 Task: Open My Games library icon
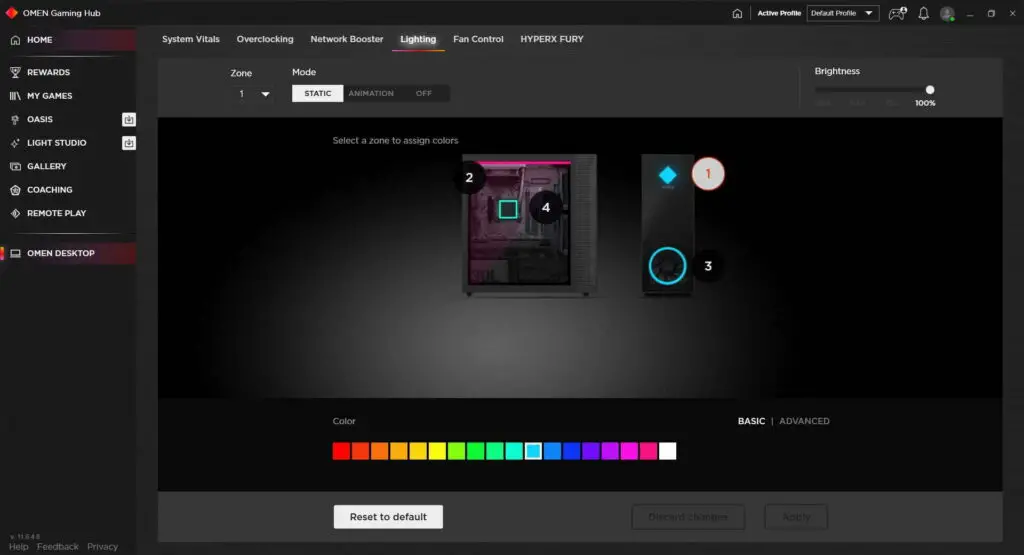(15, 96)
